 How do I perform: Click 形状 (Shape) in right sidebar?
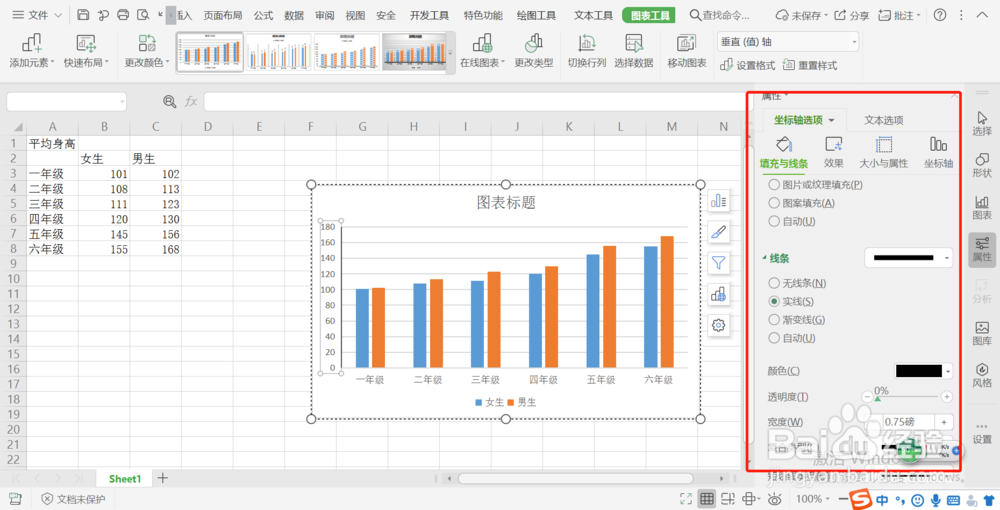982,165
